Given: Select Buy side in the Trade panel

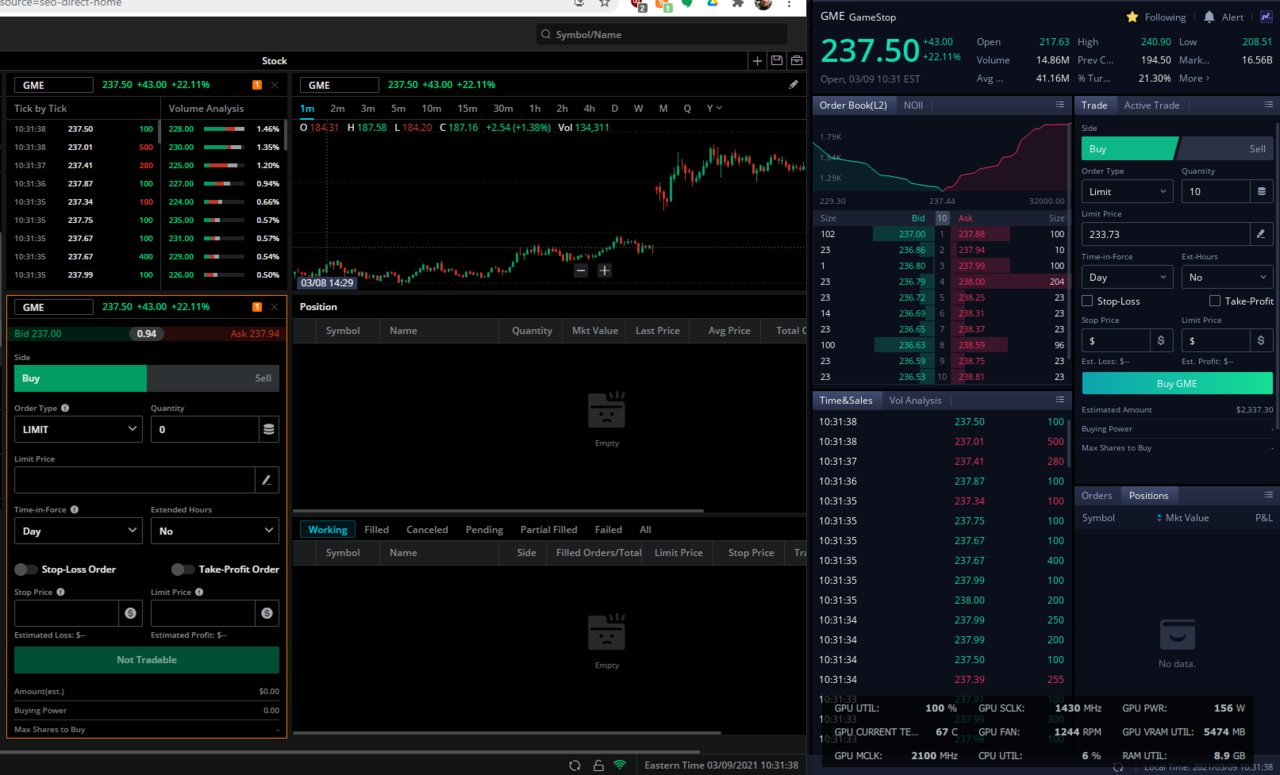Looking at the screenshot, I should pyautogui.click(x=1130, y=148).
